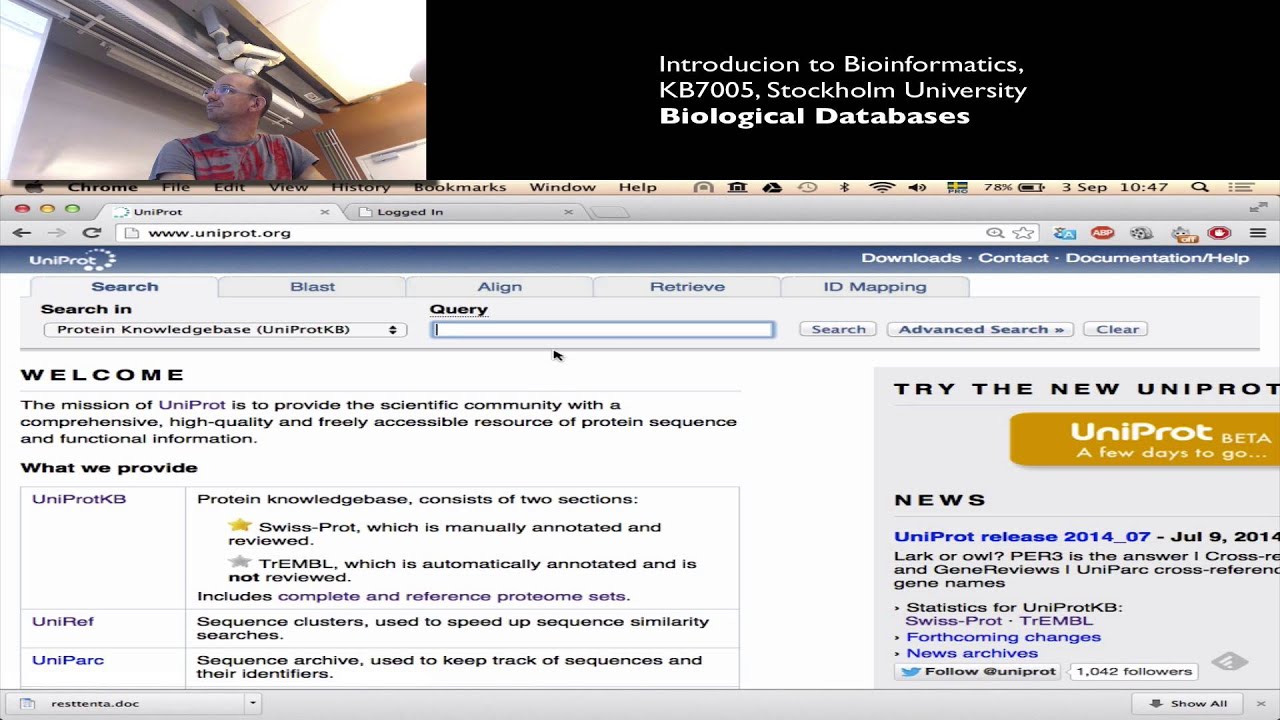The width and height of the screenshot is (1280, 720).
Task: Open the Help menu
Action: click(x=637, y=187)
